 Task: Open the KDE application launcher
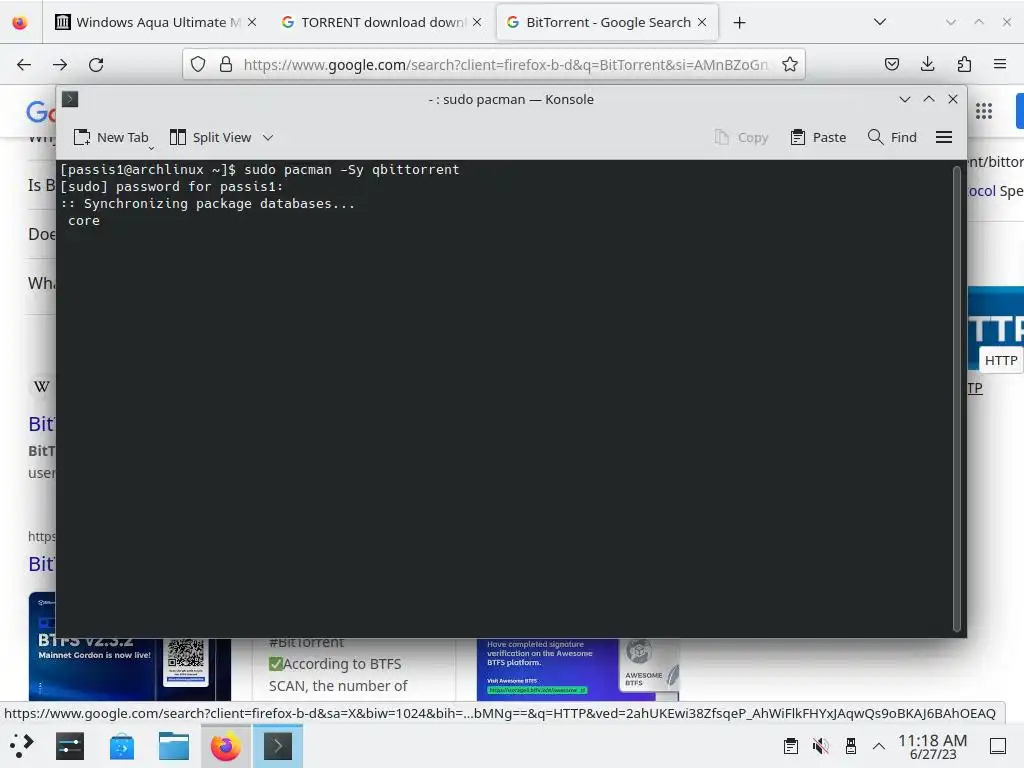[22, 746]
